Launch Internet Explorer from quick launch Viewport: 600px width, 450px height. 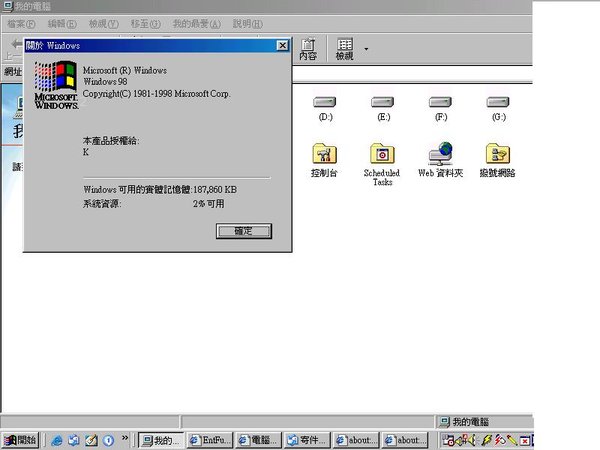(x=57, y=441)
